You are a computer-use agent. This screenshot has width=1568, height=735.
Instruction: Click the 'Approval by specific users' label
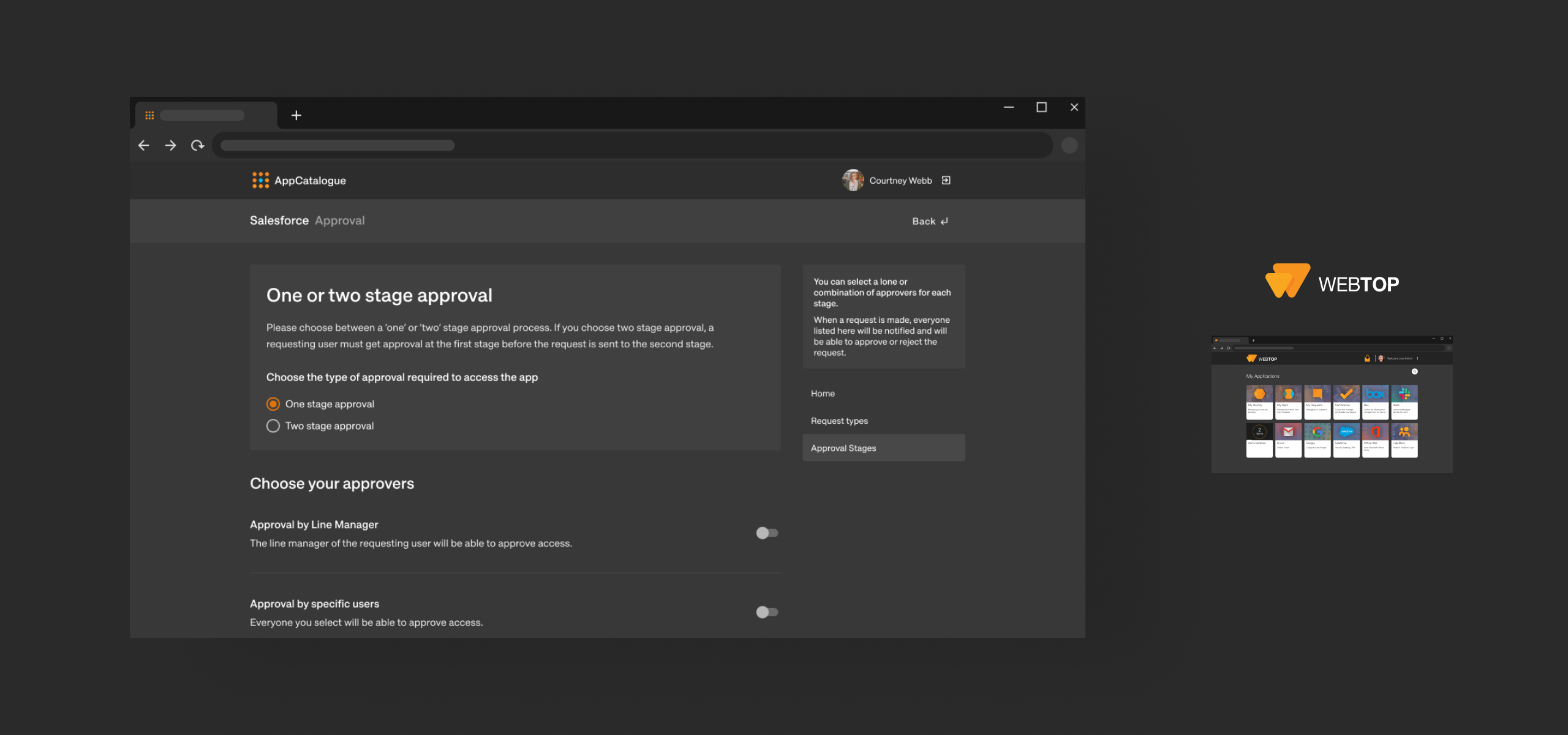coord(314,603)
